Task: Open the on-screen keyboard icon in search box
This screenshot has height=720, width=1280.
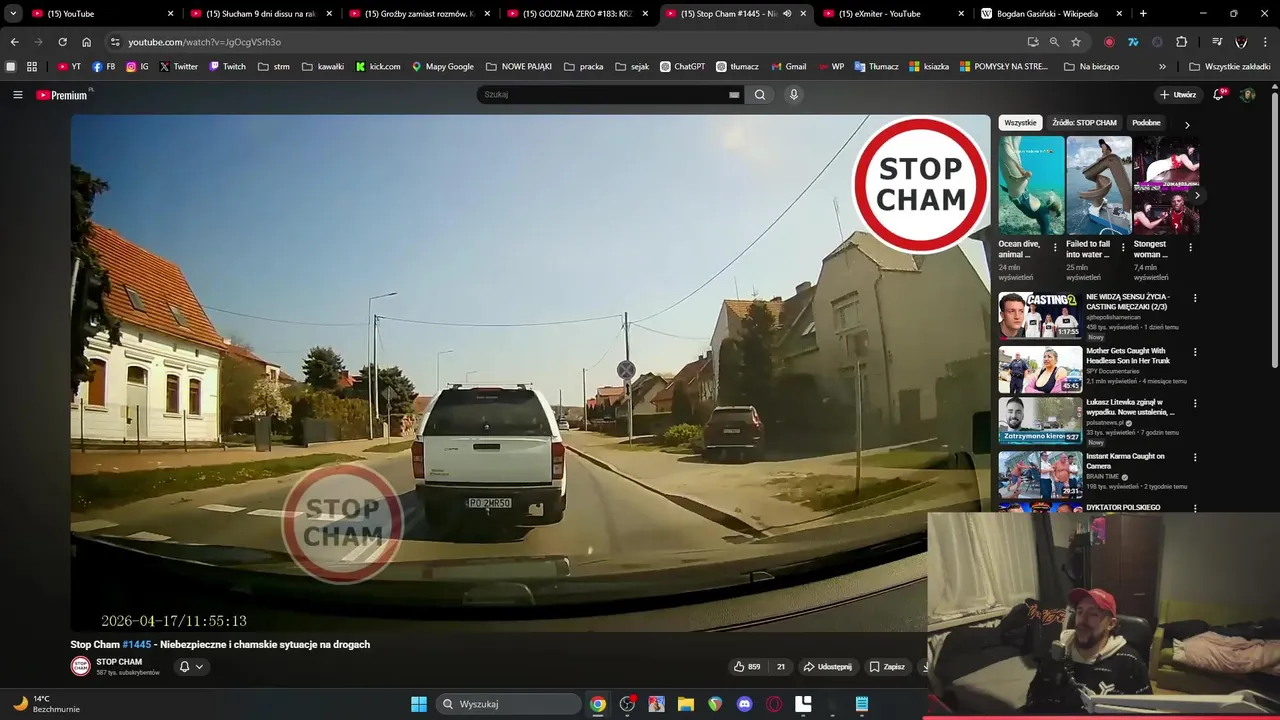Action: (x=734, y=95)
